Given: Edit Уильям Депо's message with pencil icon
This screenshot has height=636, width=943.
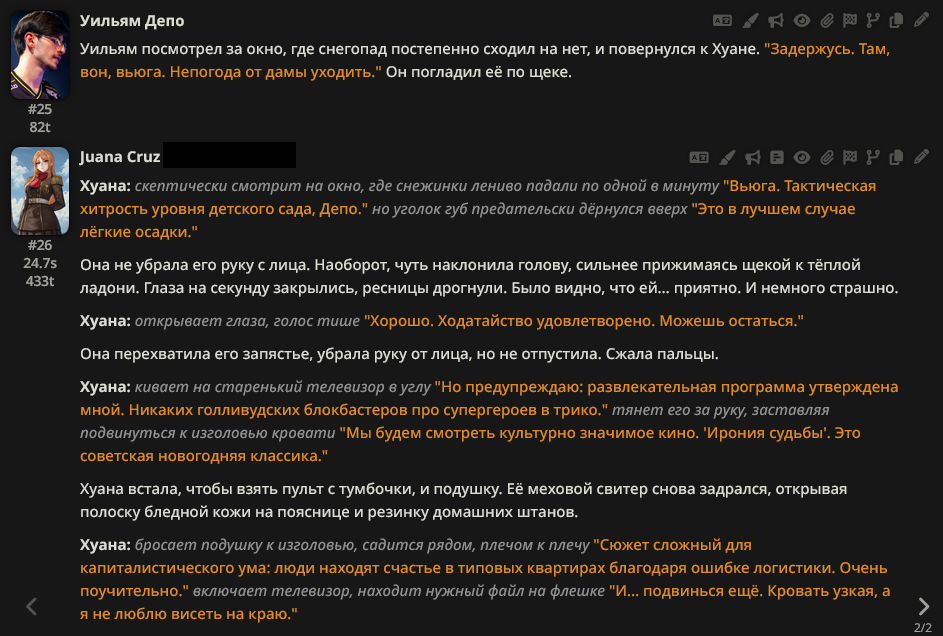Looking at the screenshot, I should [921, 20].
